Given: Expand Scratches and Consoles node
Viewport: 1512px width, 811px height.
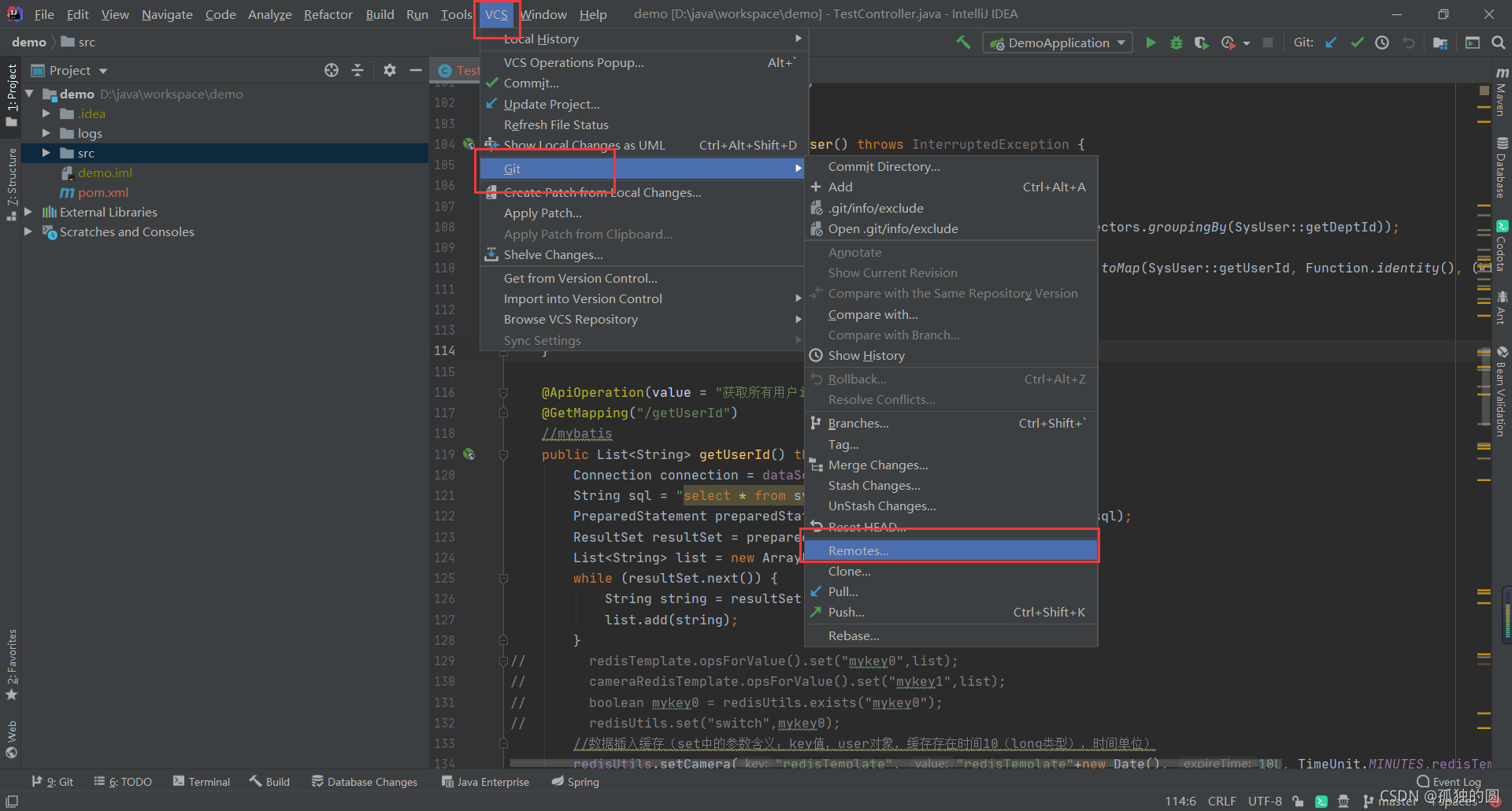Looking at the screenshot, I should click(28, 231).
